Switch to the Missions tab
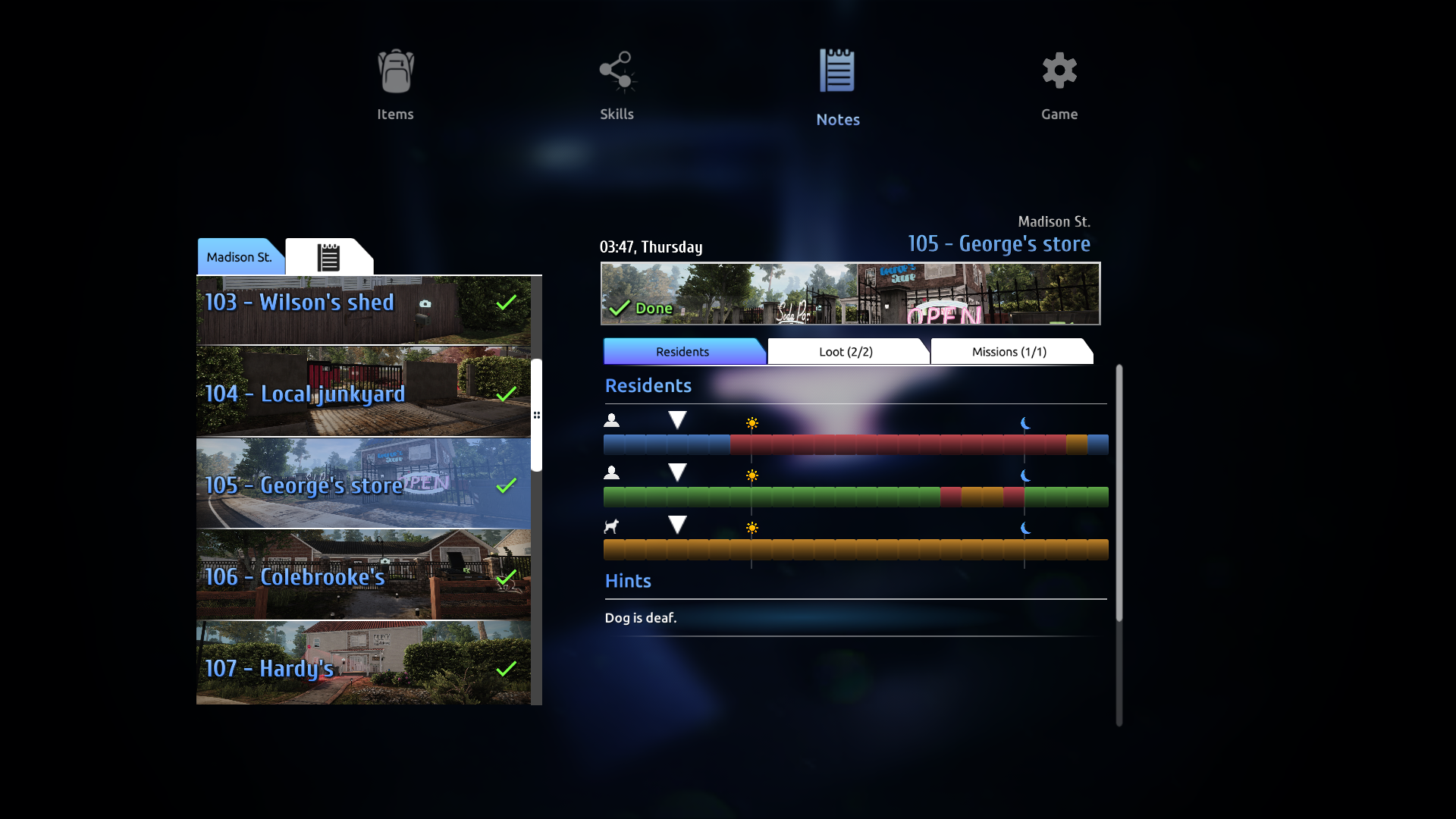The width and height of the screenshot is (1456, 819). [1008, 351]
